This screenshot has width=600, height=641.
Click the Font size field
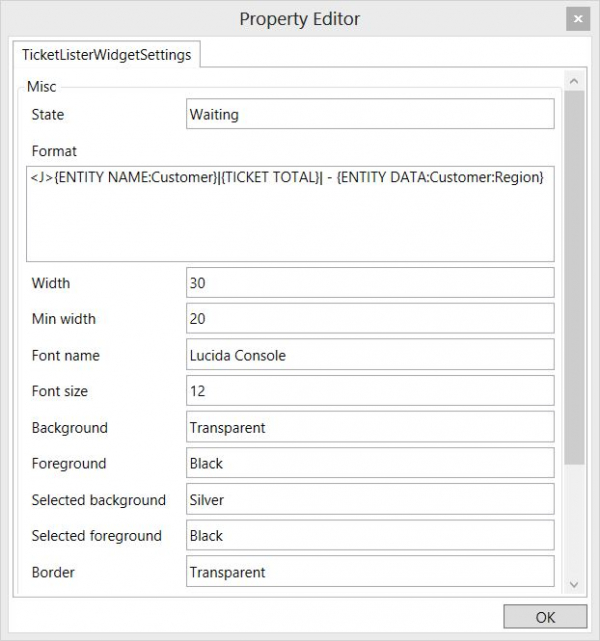(x=370, y=391)
